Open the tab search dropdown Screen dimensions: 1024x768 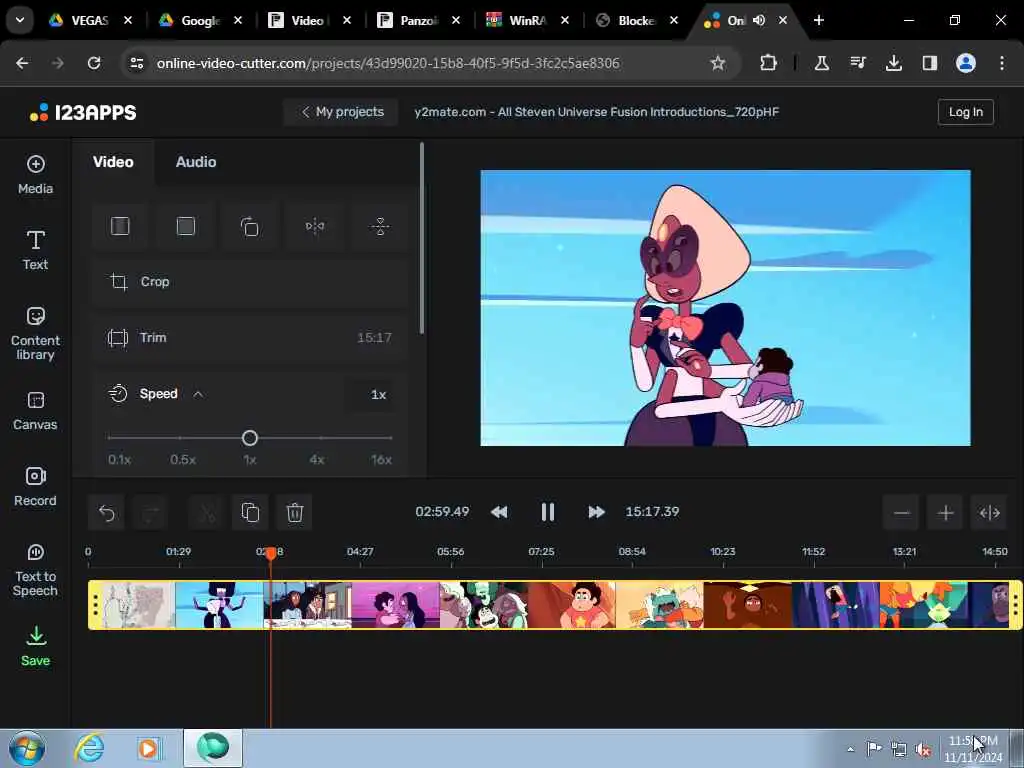click(20, 20)
